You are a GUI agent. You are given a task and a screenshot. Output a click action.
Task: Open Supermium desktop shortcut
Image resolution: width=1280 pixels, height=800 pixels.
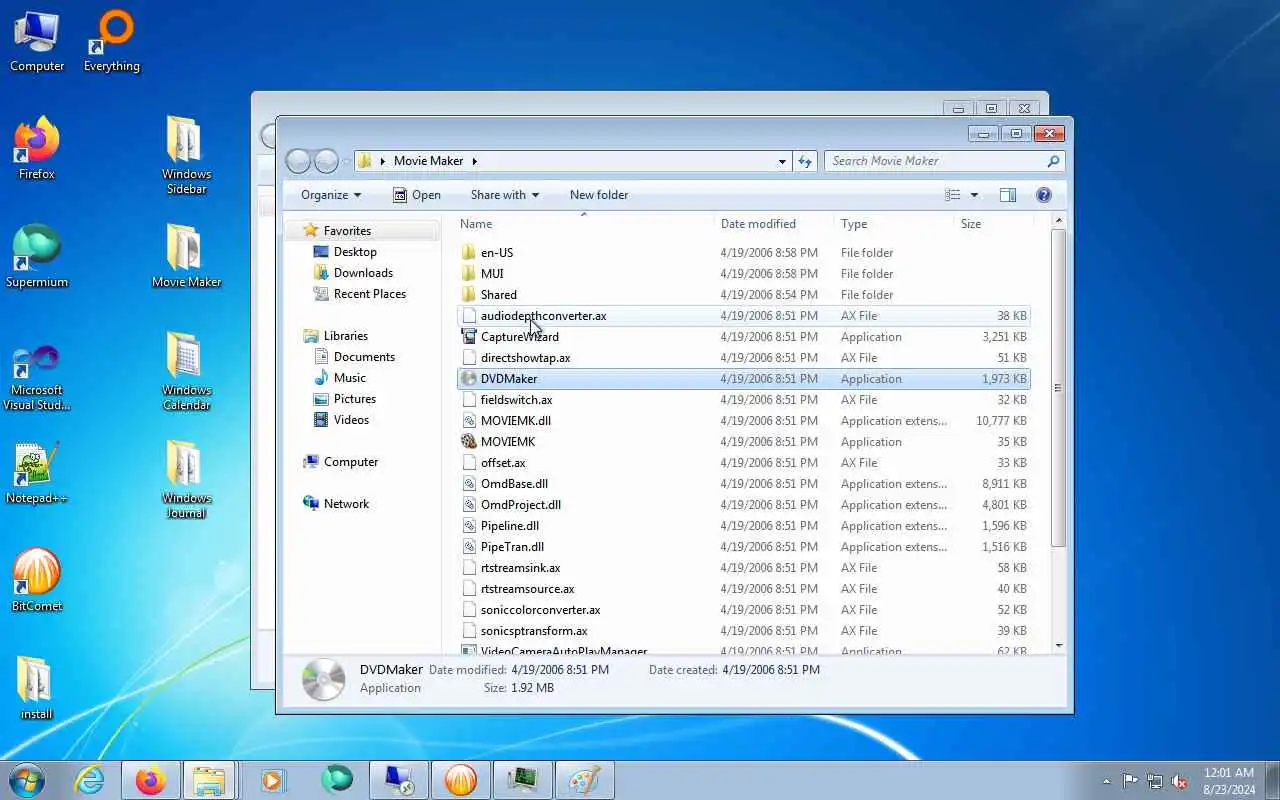click(37, 258)
